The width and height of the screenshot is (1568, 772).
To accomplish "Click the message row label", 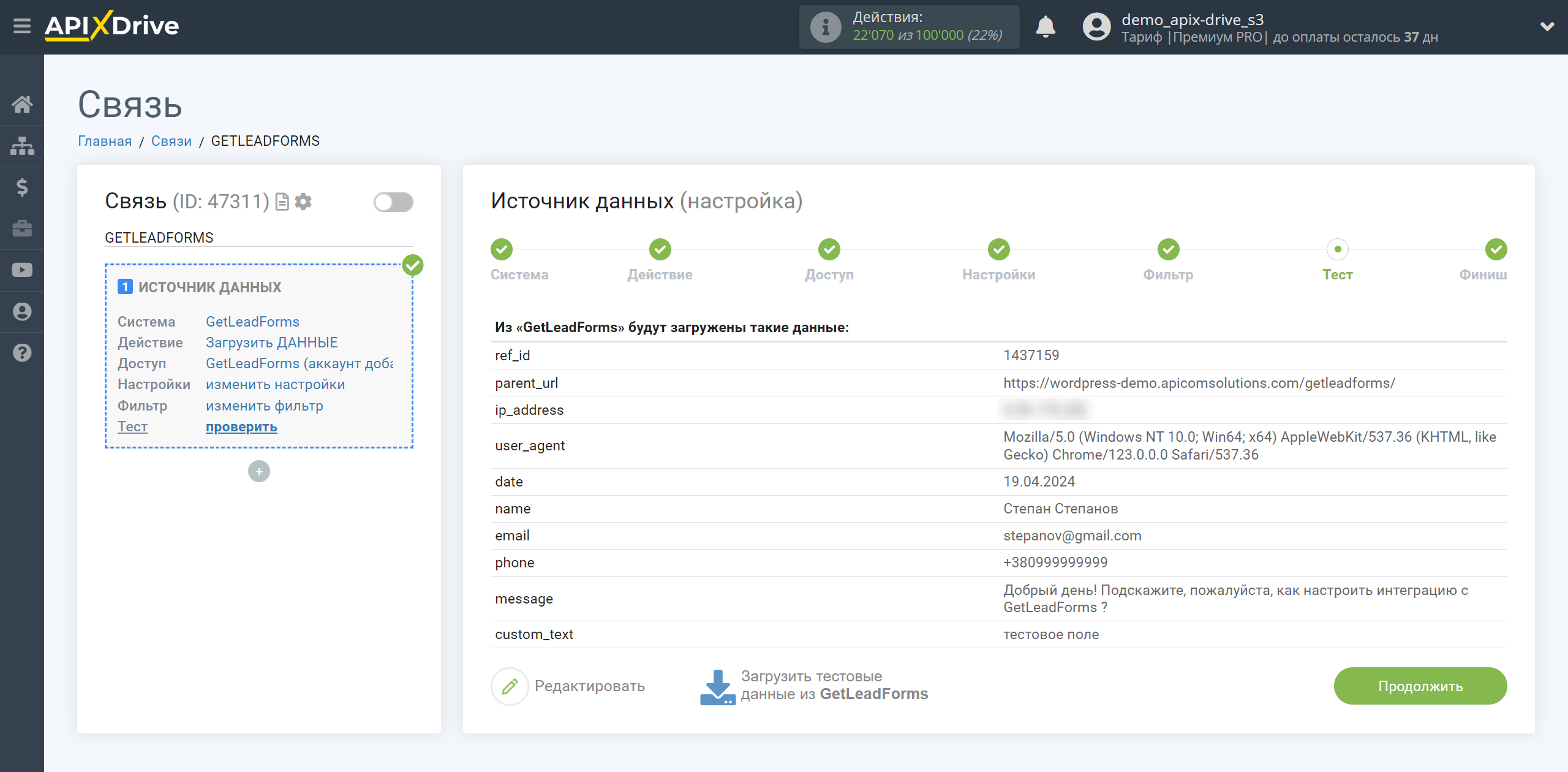I will pyautogui.click(x=524, y=599).
